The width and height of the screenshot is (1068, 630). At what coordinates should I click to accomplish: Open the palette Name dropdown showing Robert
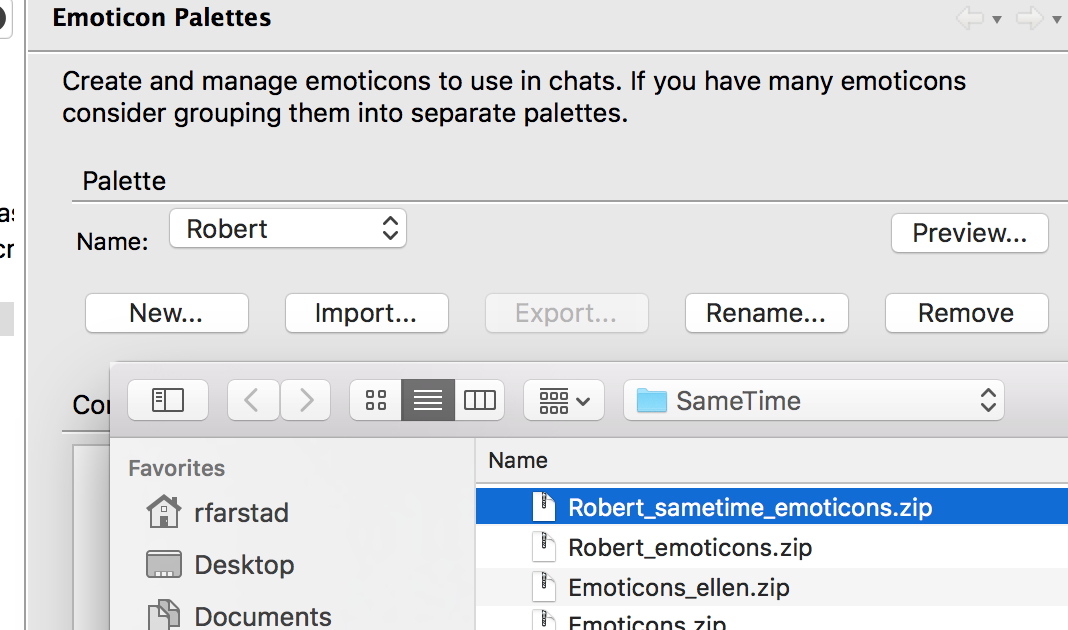point(288,229)
